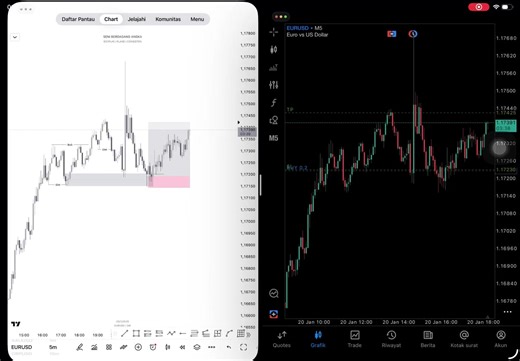This screenshot has width=520, height=361.
Task: Select the short position tool in drawing bar
Action: (x=159, y=333)
